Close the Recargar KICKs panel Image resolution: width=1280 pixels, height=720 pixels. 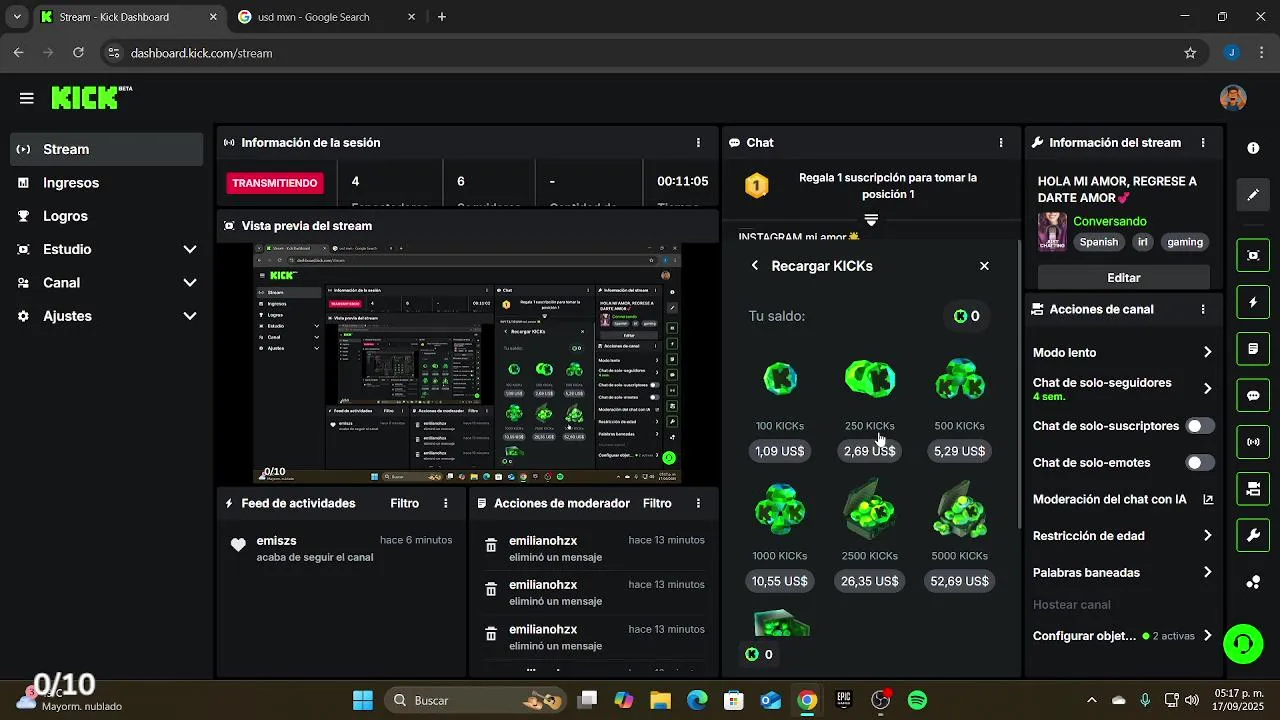[x=984, y=266]
